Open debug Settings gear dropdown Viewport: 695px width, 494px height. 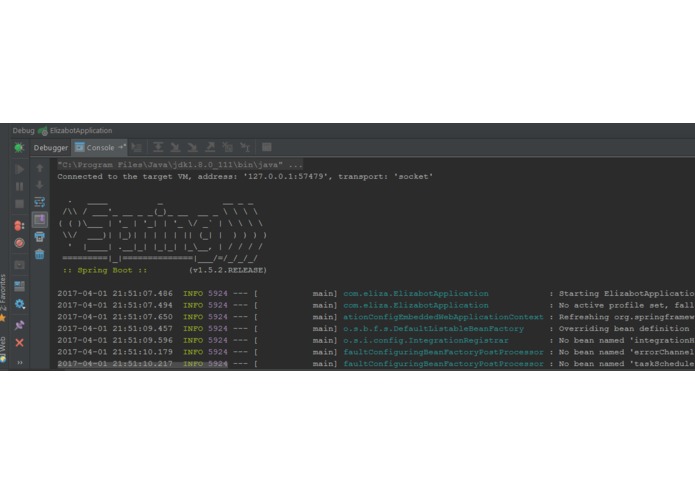(x=20, y=304)
